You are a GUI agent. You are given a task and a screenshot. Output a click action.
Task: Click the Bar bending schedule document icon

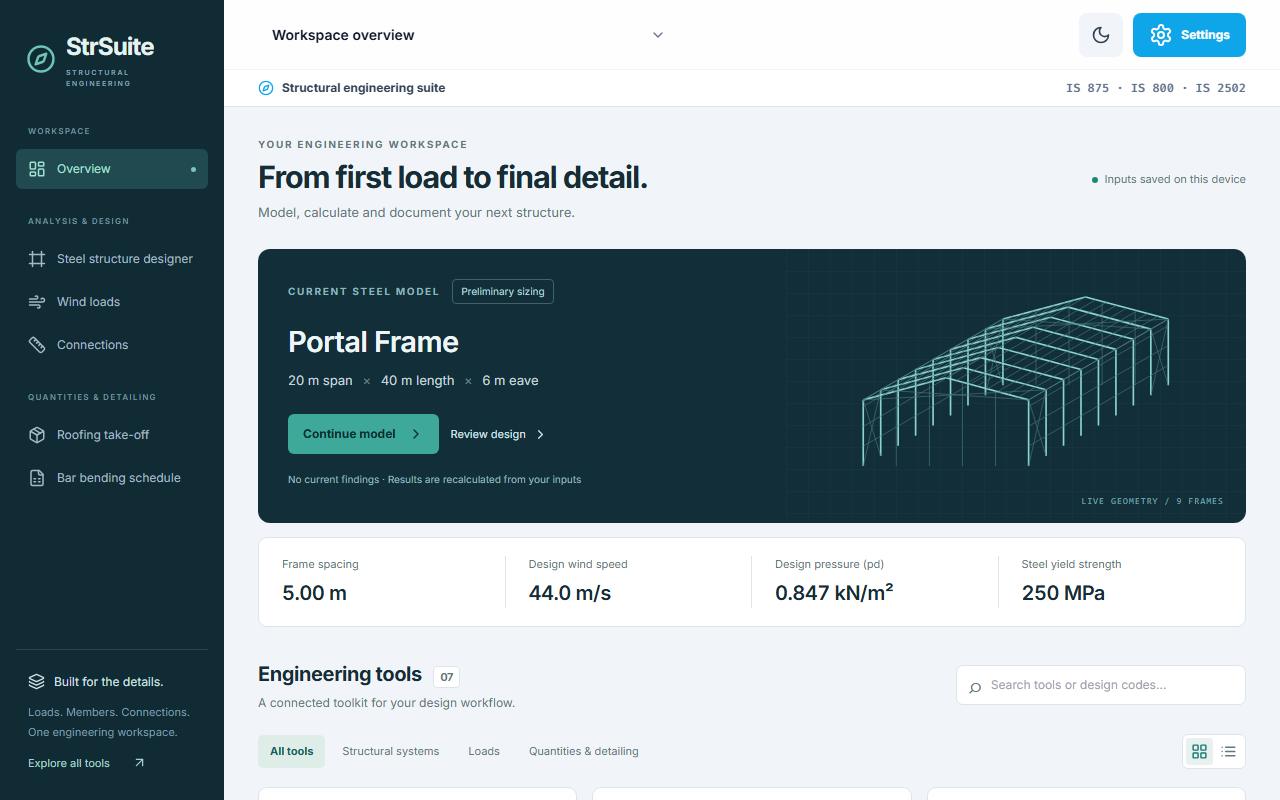tap(37, 478)
